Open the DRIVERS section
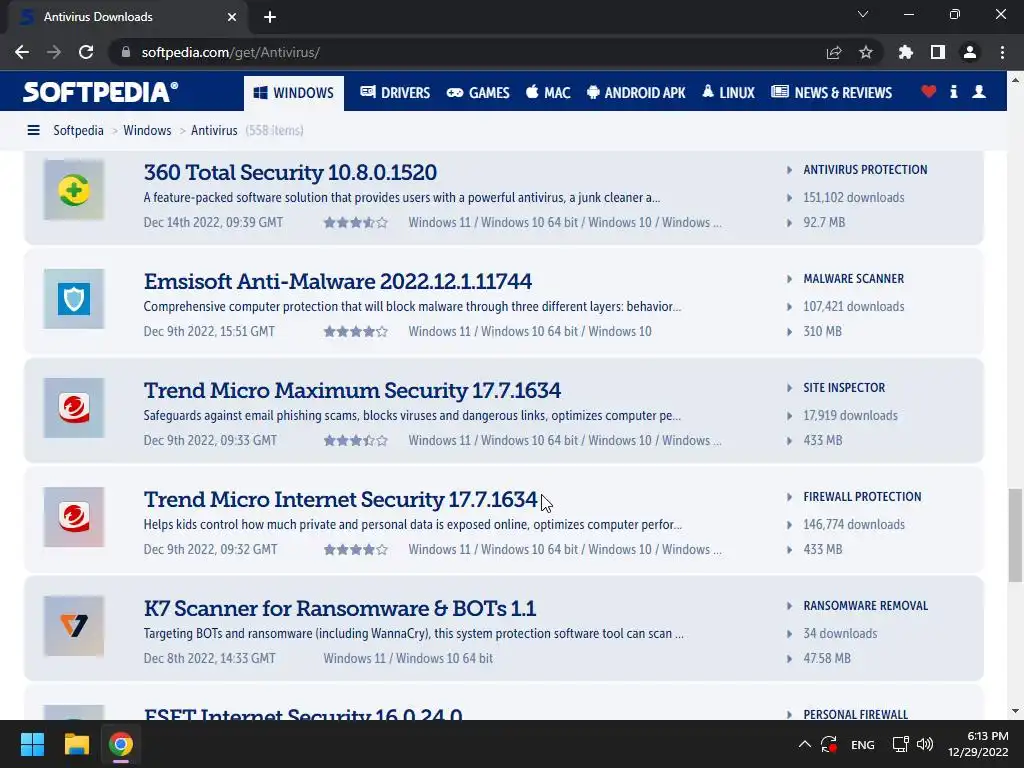Viewport: 1024px width, 768px height. (395, 93)
